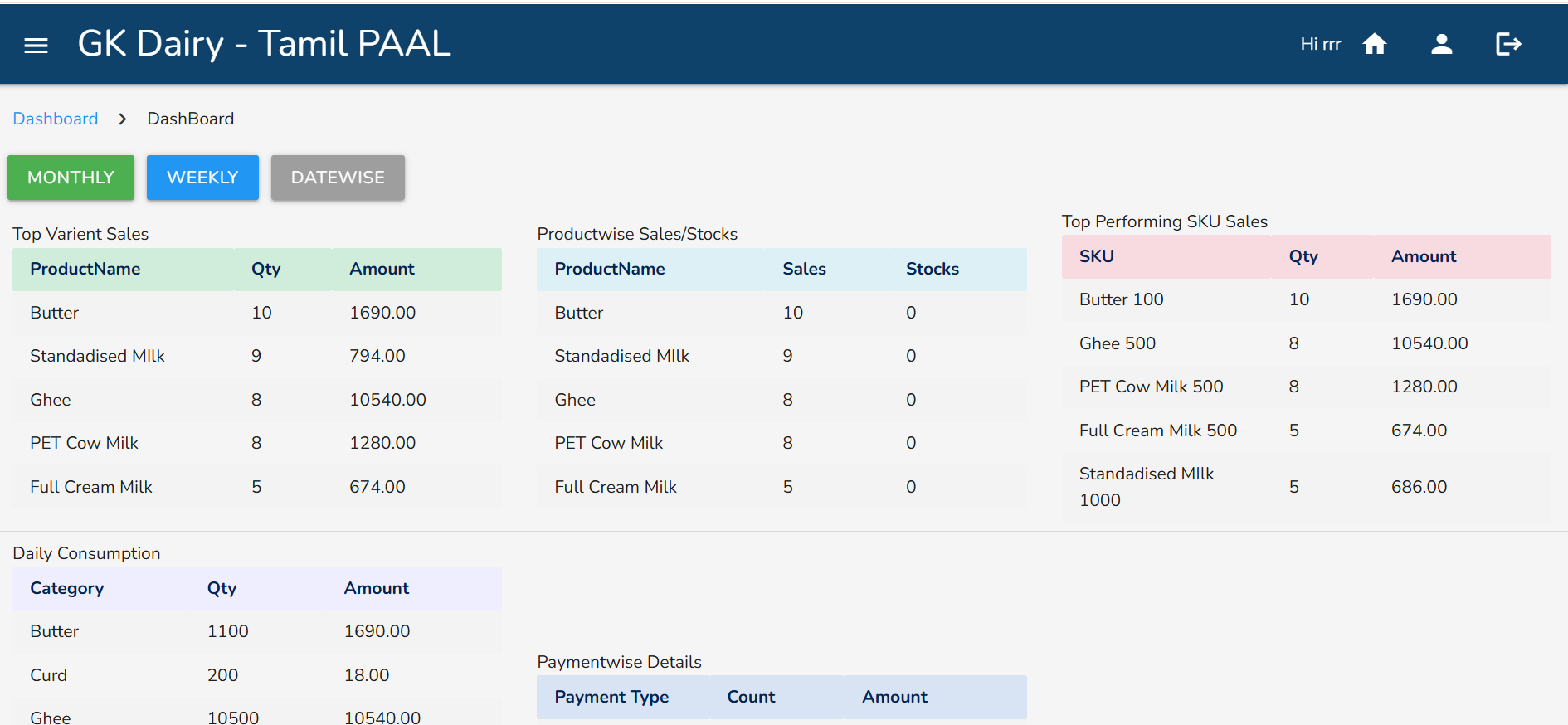The image size is (1568, 725).
Task: Click the Category column header
Action: (67, 588)
